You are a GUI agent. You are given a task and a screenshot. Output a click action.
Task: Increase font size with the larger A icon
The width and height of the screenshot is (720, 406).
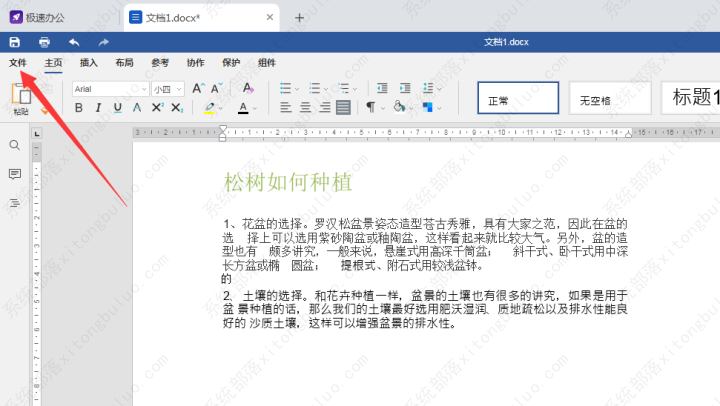(x=198, y=88)
